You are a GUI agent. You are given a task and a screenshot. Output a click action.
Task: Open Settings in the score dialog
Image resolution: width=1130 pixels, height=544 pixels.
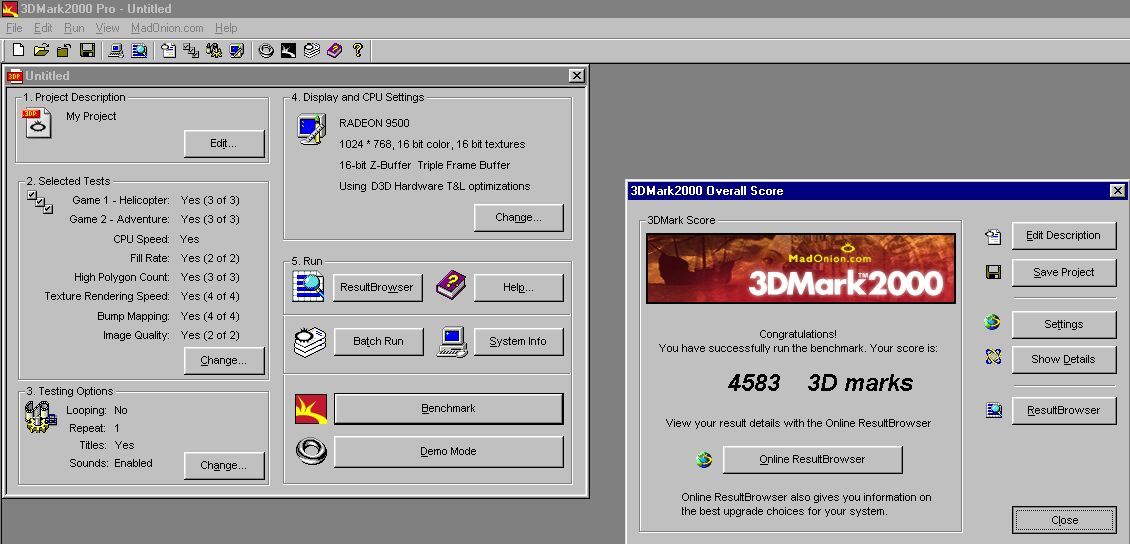pos(1064,324)
